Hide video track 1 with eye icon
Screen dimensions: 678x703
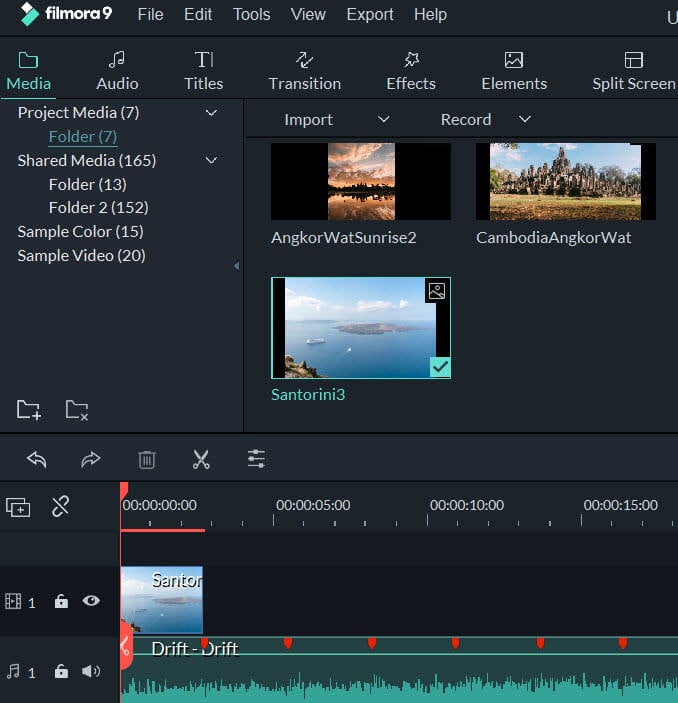click(x=91, y=600)
